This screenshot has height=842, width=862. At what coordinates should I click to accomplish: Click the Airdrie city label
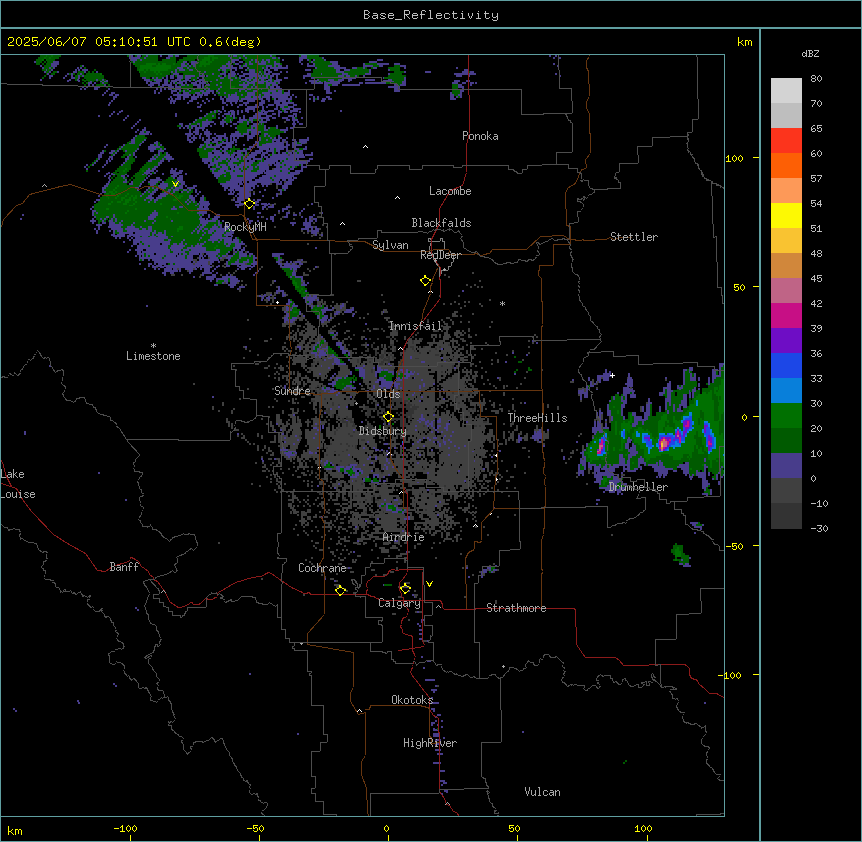tap(404, 537)
